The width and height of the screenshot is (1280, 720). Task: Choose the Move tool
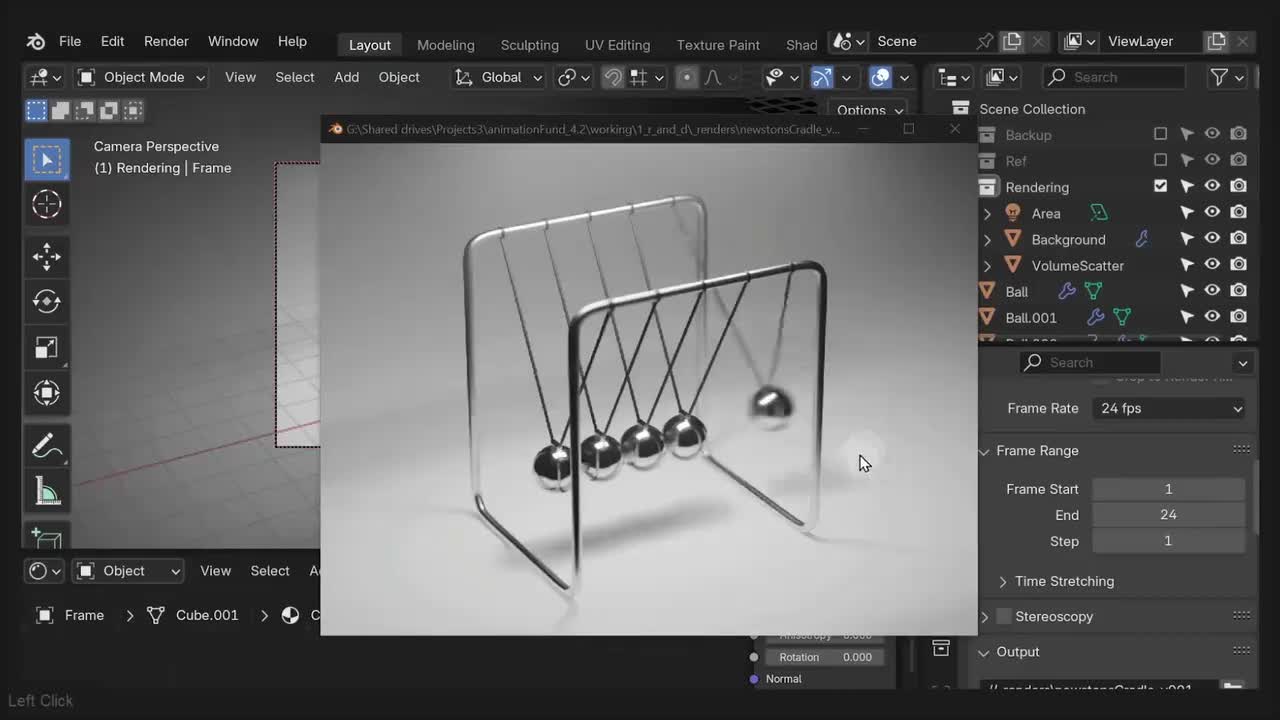(x=47, y=256)
